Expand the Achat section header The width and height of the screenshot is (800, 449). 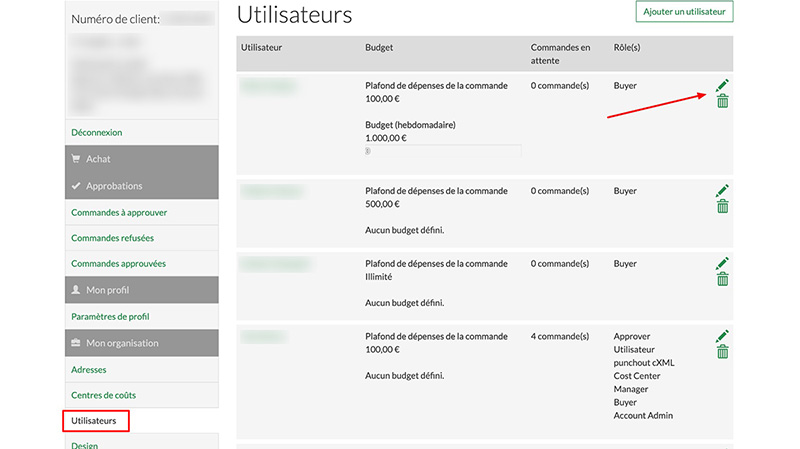coord(141,159)
